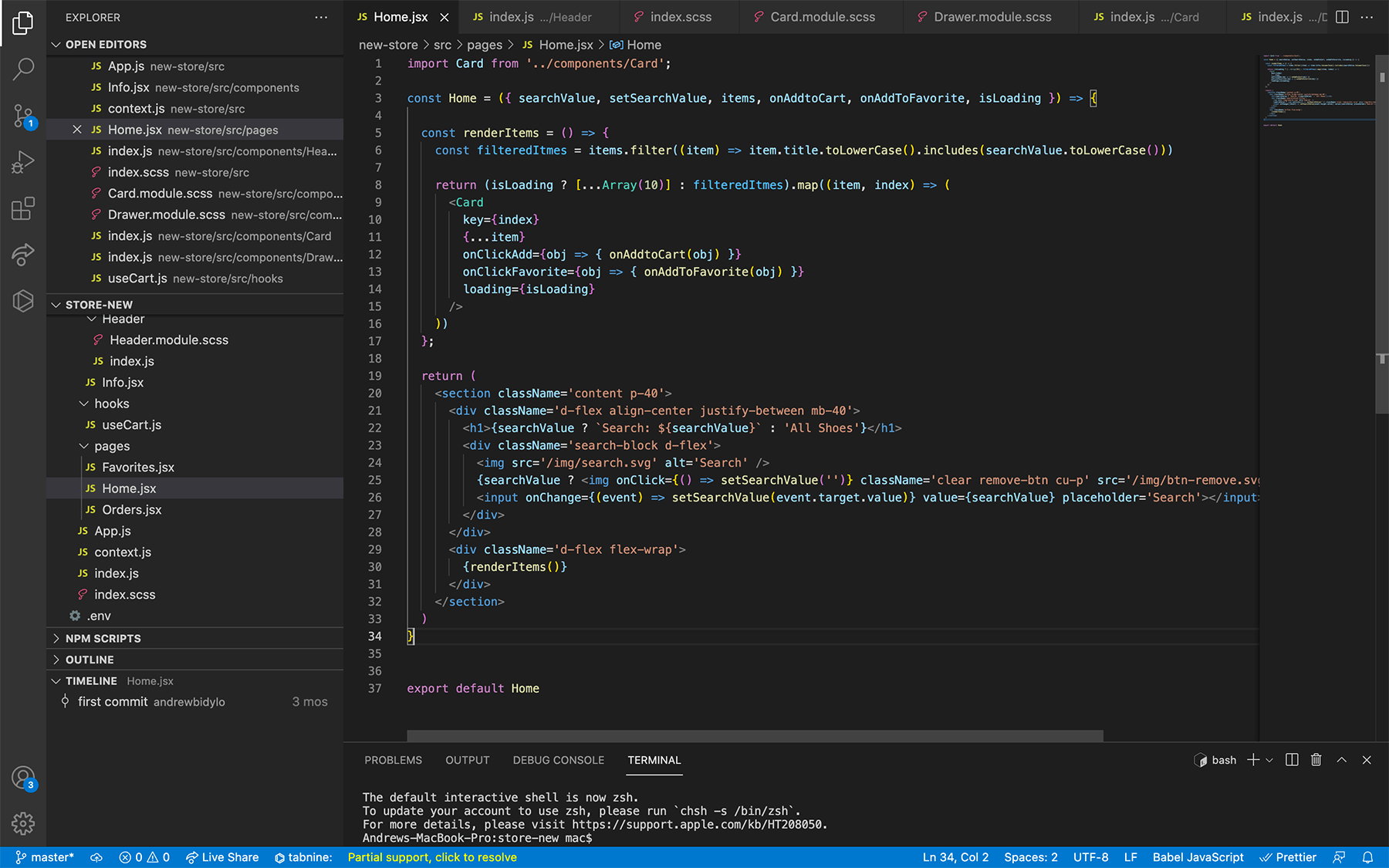Screen dimensions: 1389x868
Task: Select Babel JavaScript language mode
Action: [1198, 857]
